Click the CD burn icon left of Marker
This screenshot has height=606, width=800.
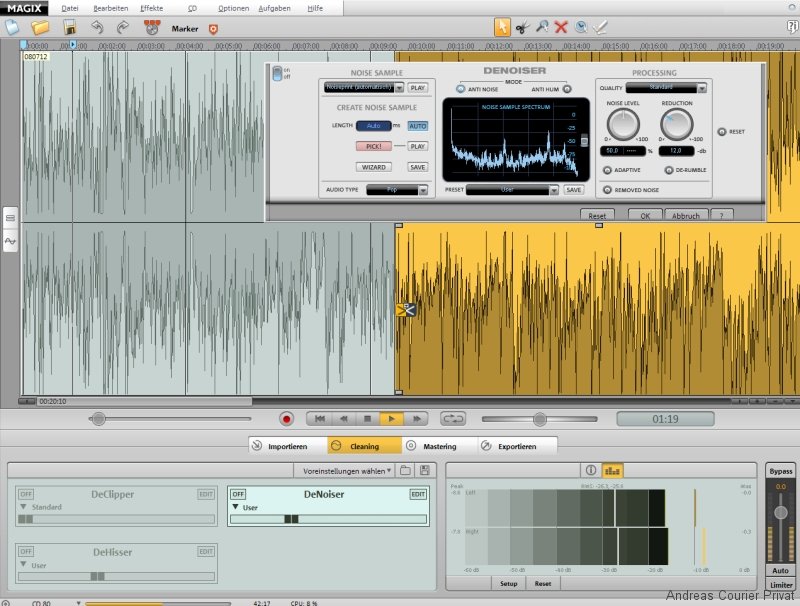152,27
